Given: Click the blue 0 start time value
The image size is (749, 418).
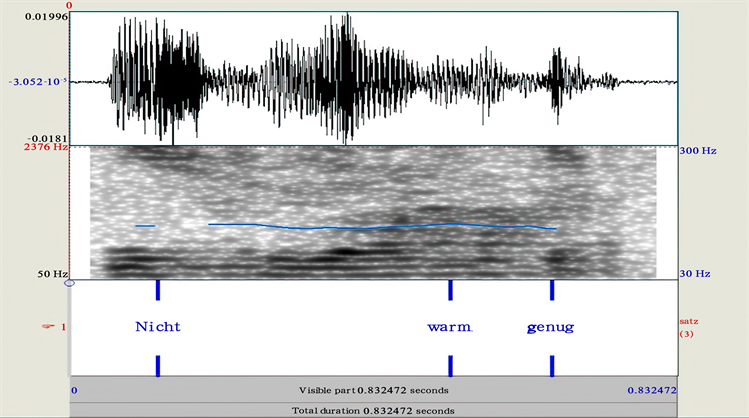Looking at the screenshot, I should click(76, 389).
